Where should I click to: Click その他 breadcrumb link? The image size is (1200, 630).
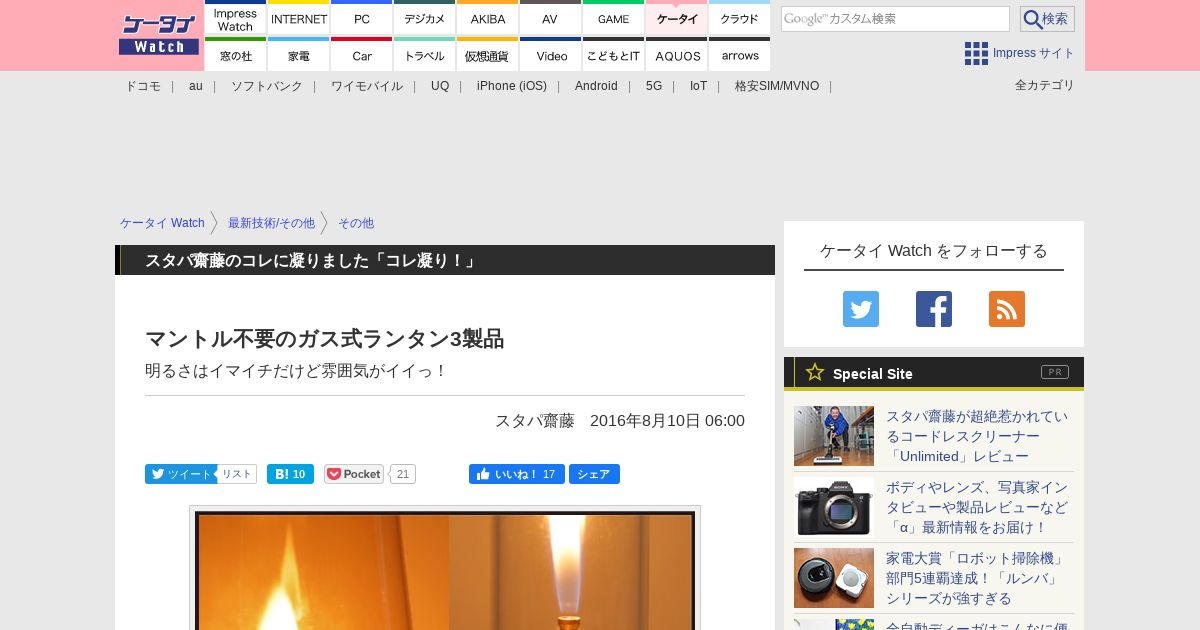pyautogui.click(x=356, y=223)
